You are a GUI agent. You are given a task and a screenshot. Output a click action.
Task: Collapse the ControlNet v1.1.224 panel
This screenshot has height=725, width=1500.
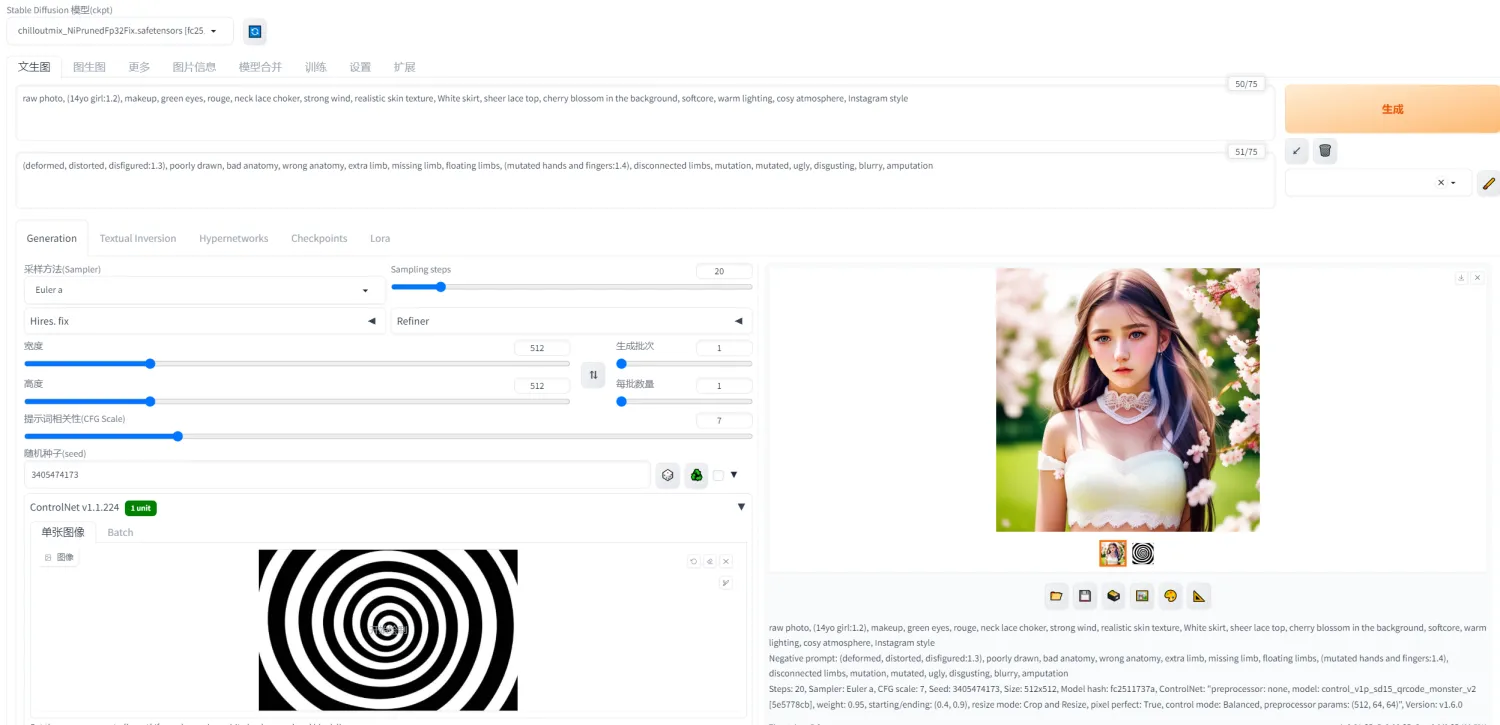click(741, 507)
